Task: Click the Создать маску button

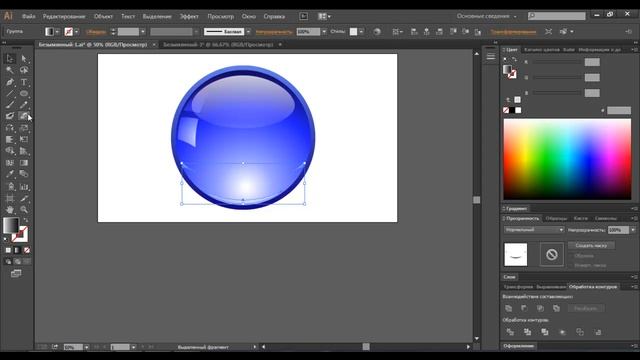Action: pos(591,245)
